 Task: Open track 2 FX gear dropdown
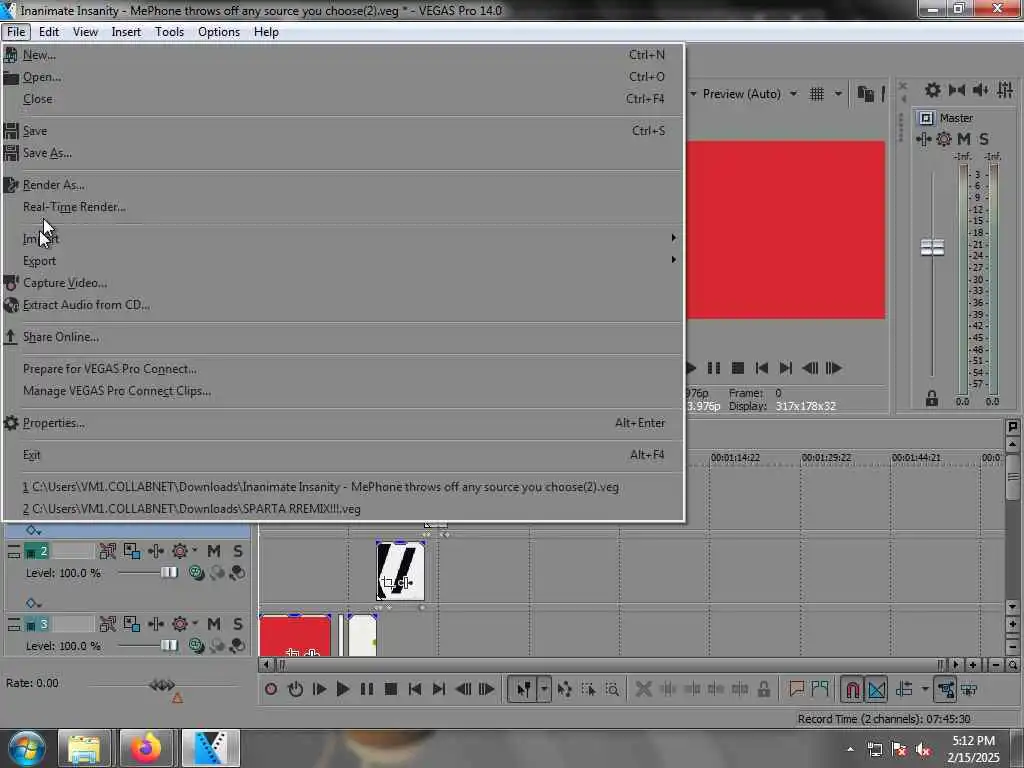coord(184,551)
